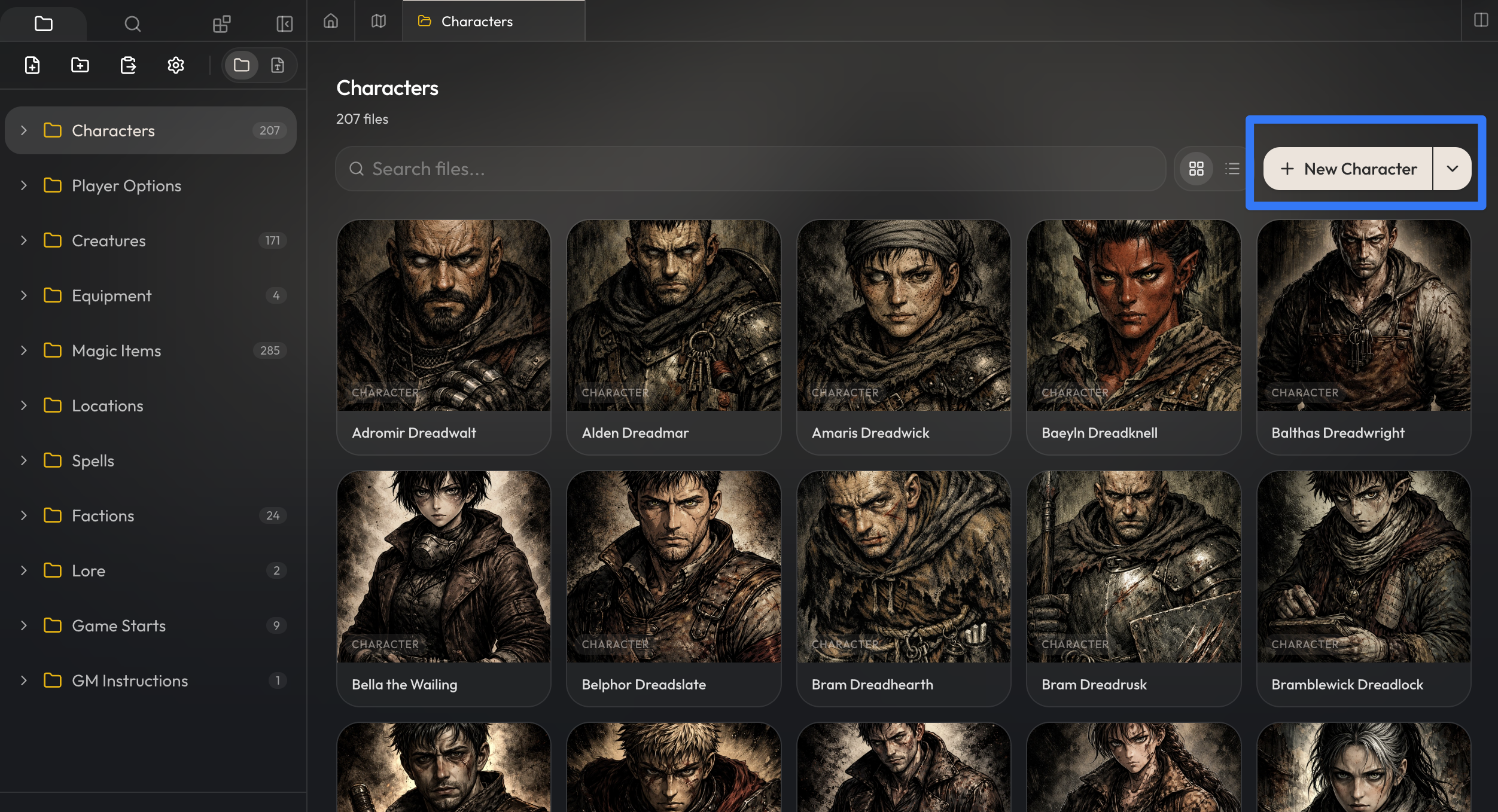
Task: Click the New Character button
Action: 1348,169
